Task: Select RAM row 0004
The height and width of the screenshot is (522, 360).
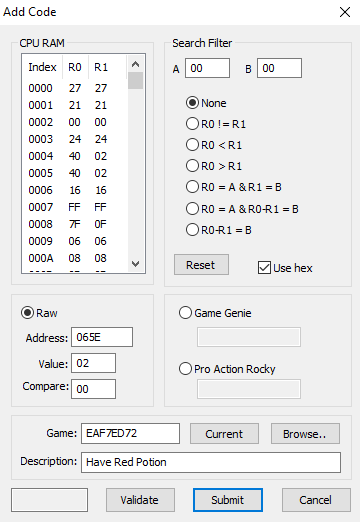Action: point(75,156)
